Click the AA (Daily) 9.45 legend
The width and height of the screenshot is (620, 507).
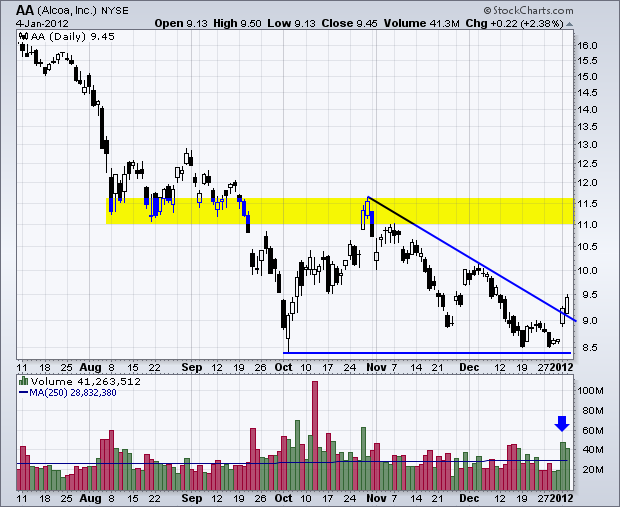pyautogui.click(x=72, y=37)
